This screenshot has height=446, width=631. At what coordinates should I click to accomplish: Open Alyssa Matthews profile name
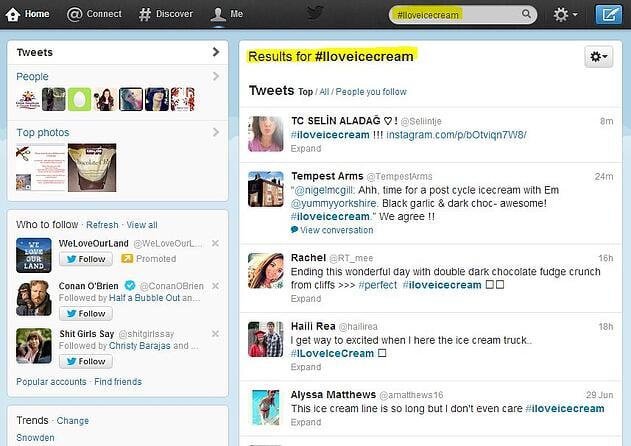pyautogui.click(x=333, y=394)
